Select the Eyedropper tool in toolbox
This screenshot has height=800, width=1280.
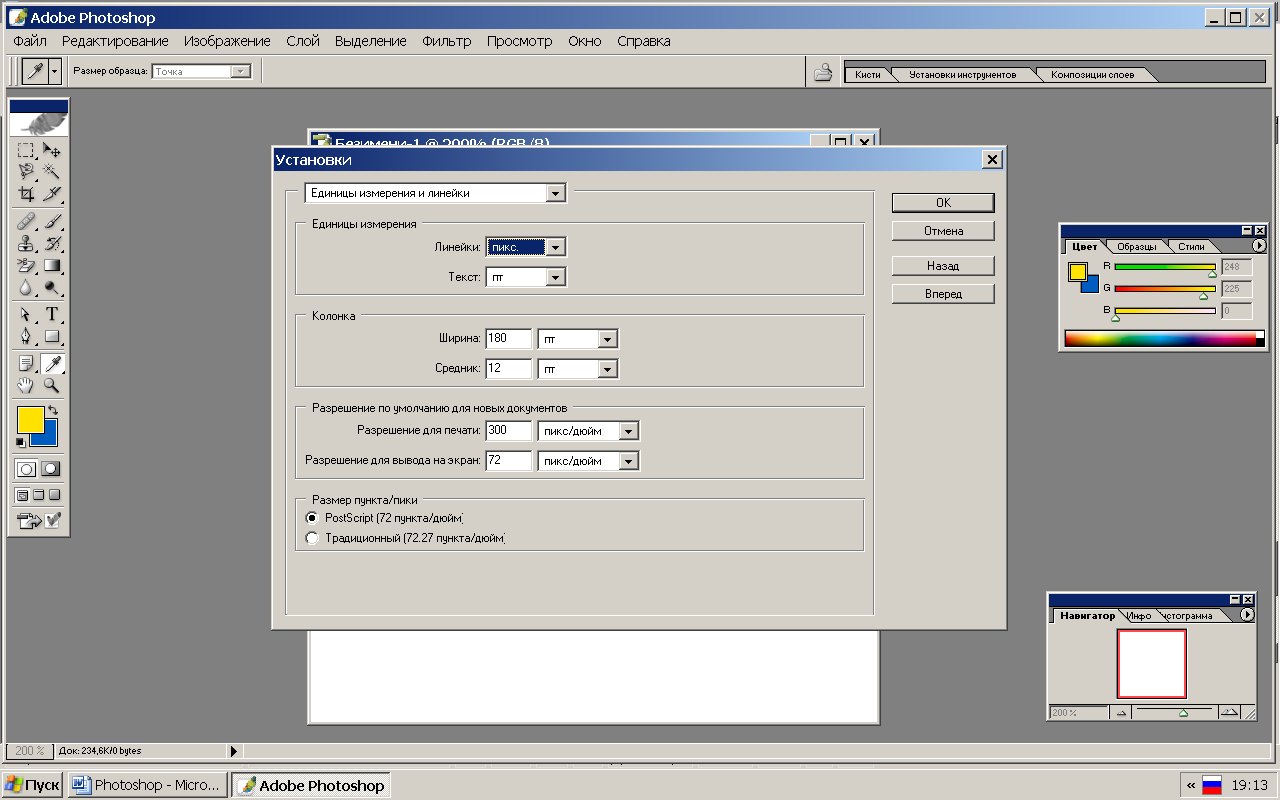pos(52,363)
